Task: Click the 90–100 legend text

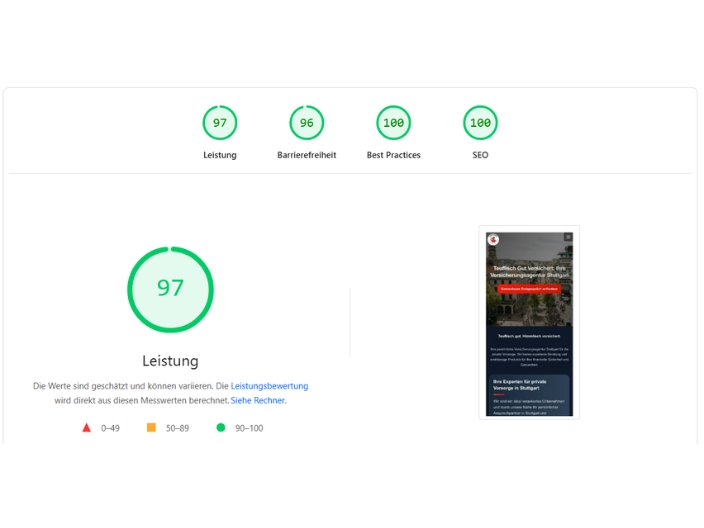Action: [249, 428]
